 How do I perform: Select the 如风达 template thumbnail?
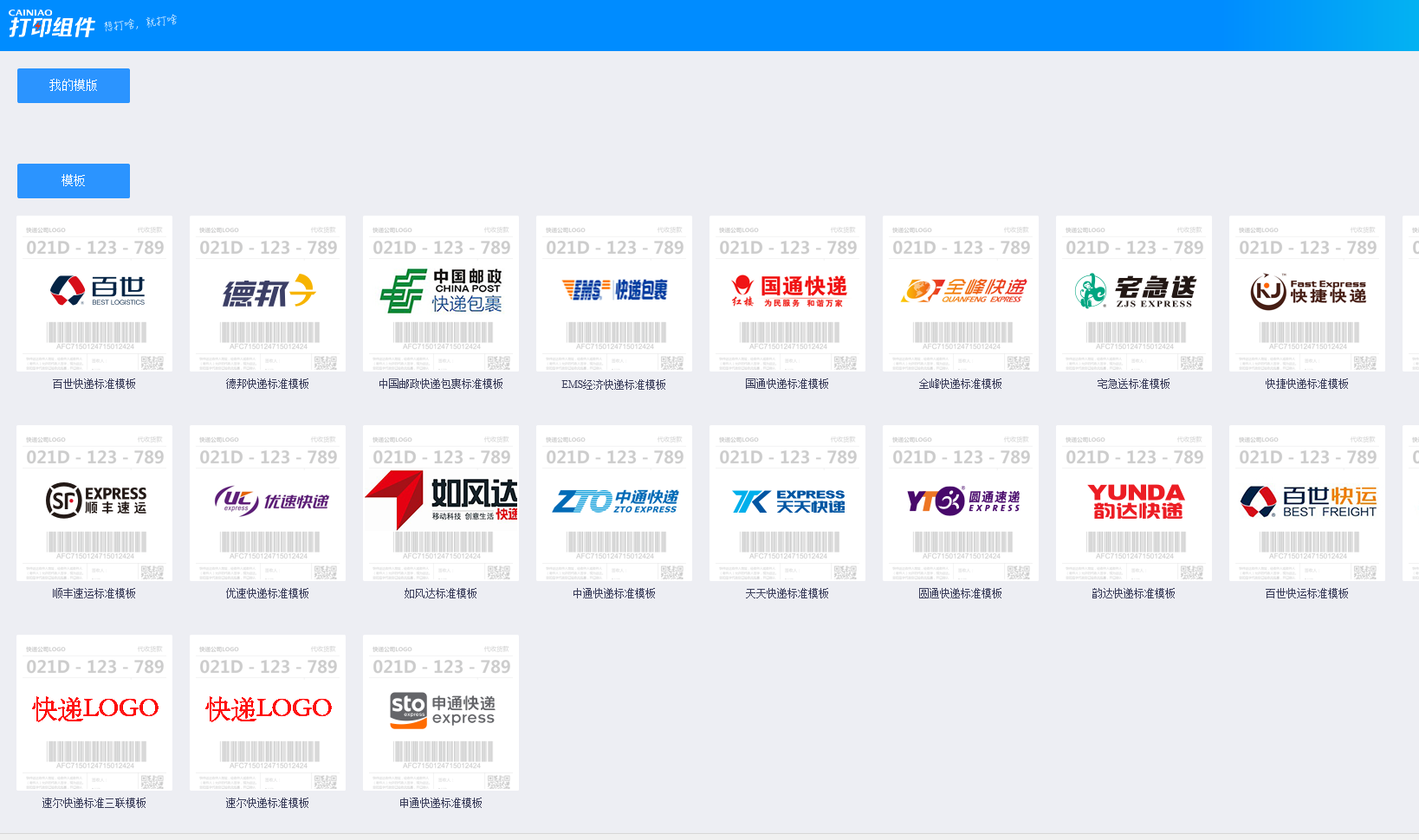click(441, 503)
